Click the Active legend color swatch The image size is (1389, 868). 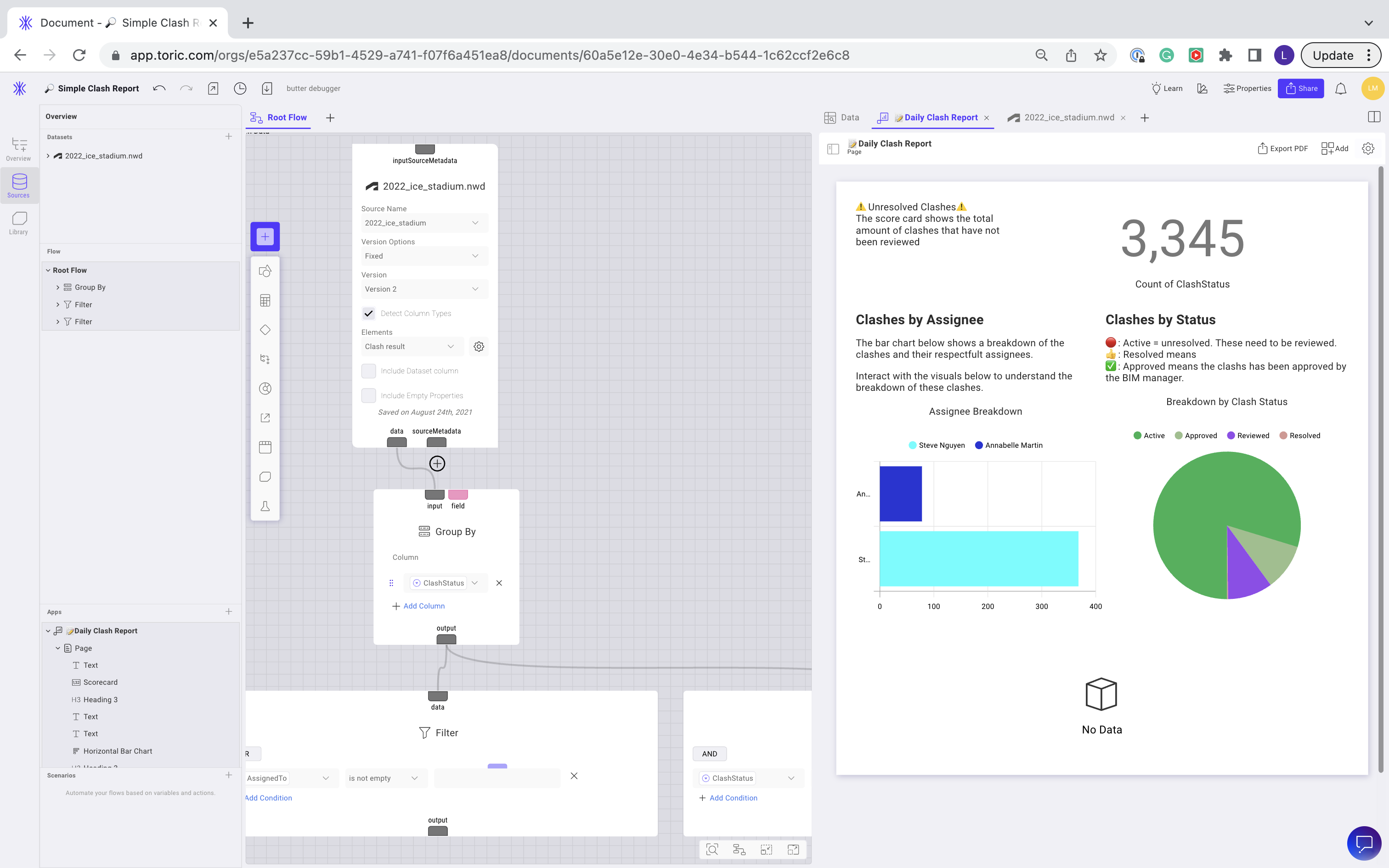[x=1137, y=435]
